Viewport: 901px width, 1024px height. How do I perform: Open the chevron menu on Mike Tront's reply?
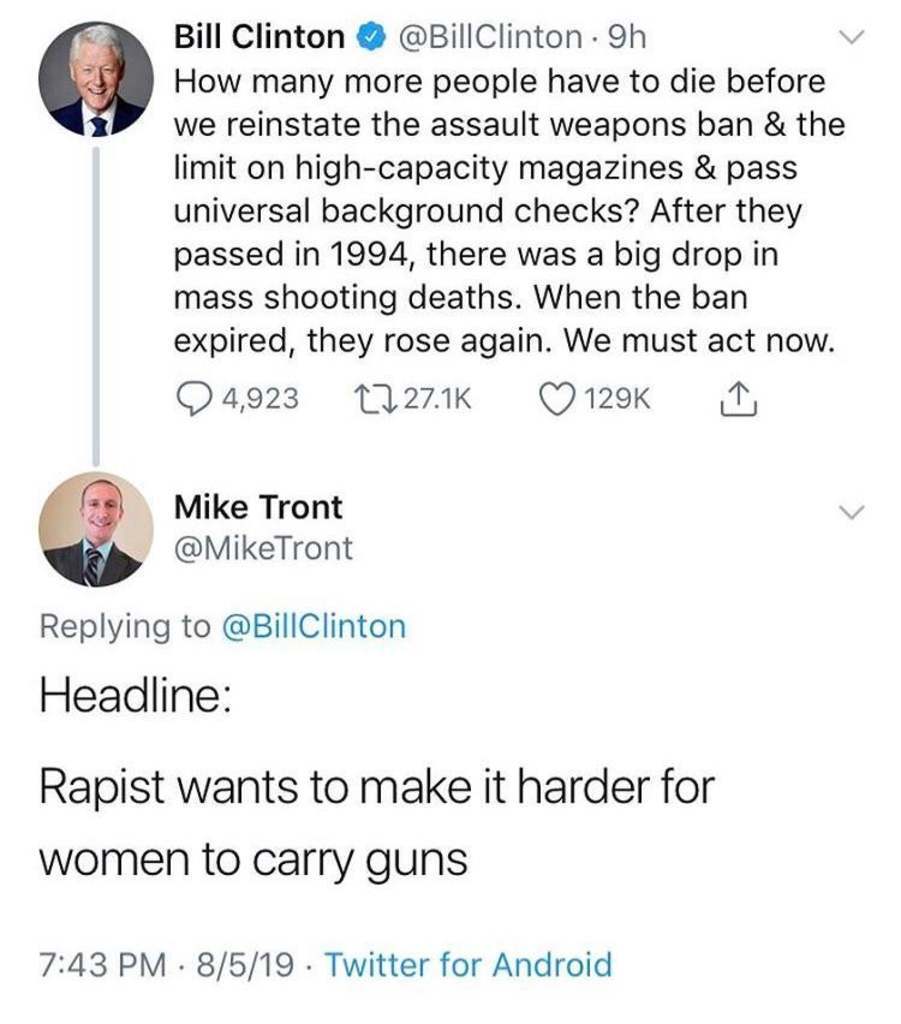850,512
